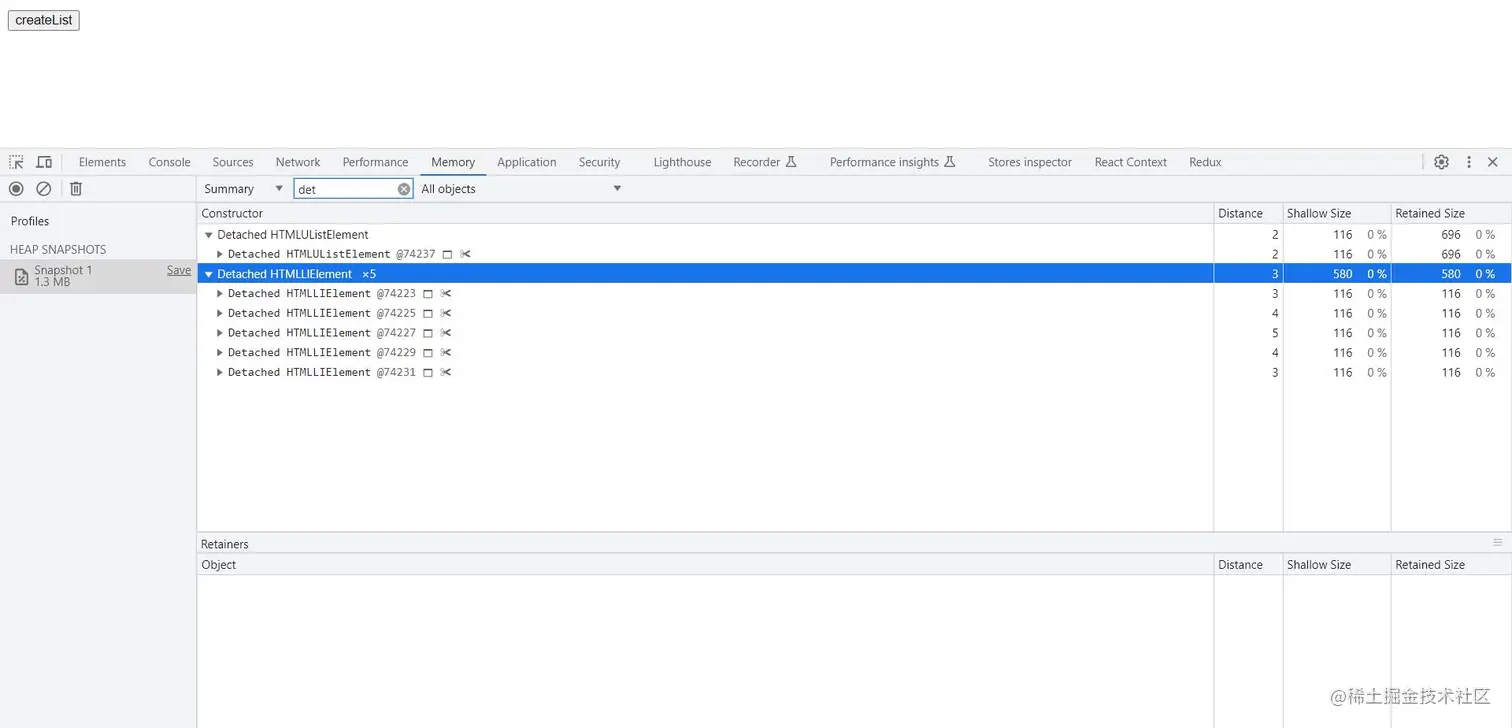Viewport: 1512px width, 728px height.
Task: Clear the class filter text
Action: click(404, 189)
